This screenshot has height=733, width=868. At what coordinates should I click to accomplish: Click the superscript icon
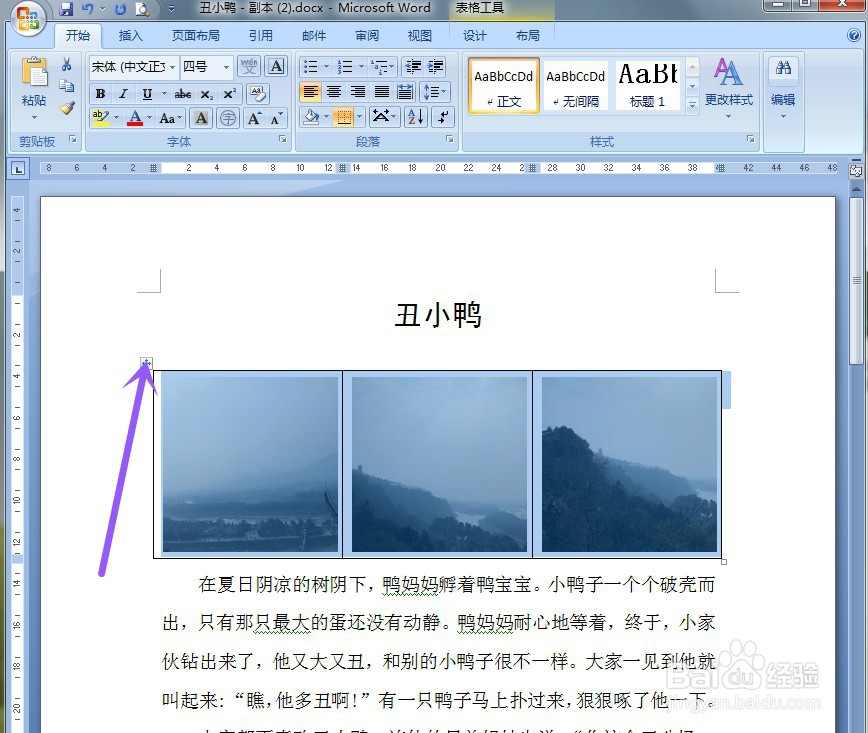click(x=230, y=92)
